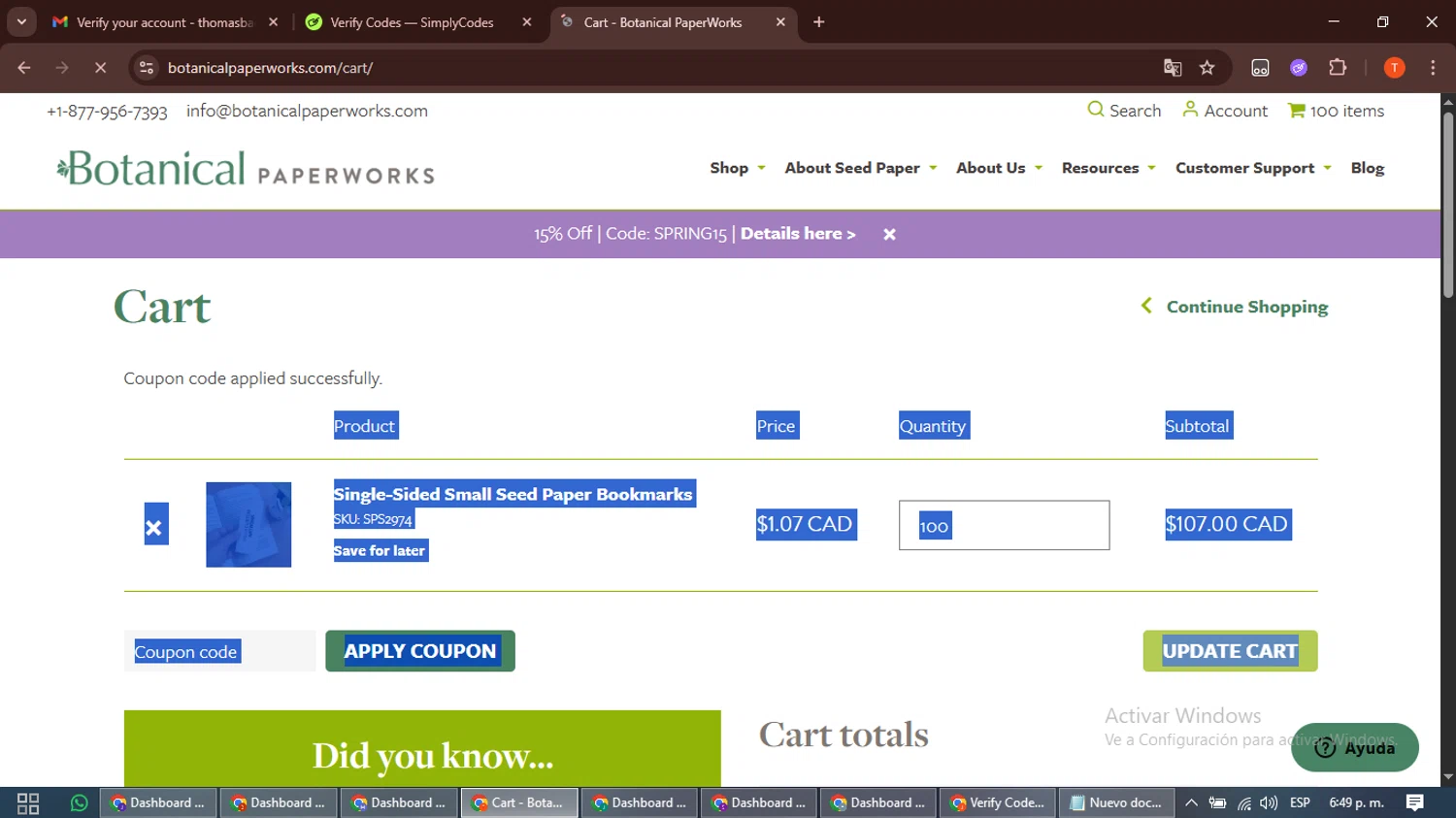Switch to the Verify your account Gmail tab
The height and width of the screenshot is (818, 1456).
coord(166,22)
